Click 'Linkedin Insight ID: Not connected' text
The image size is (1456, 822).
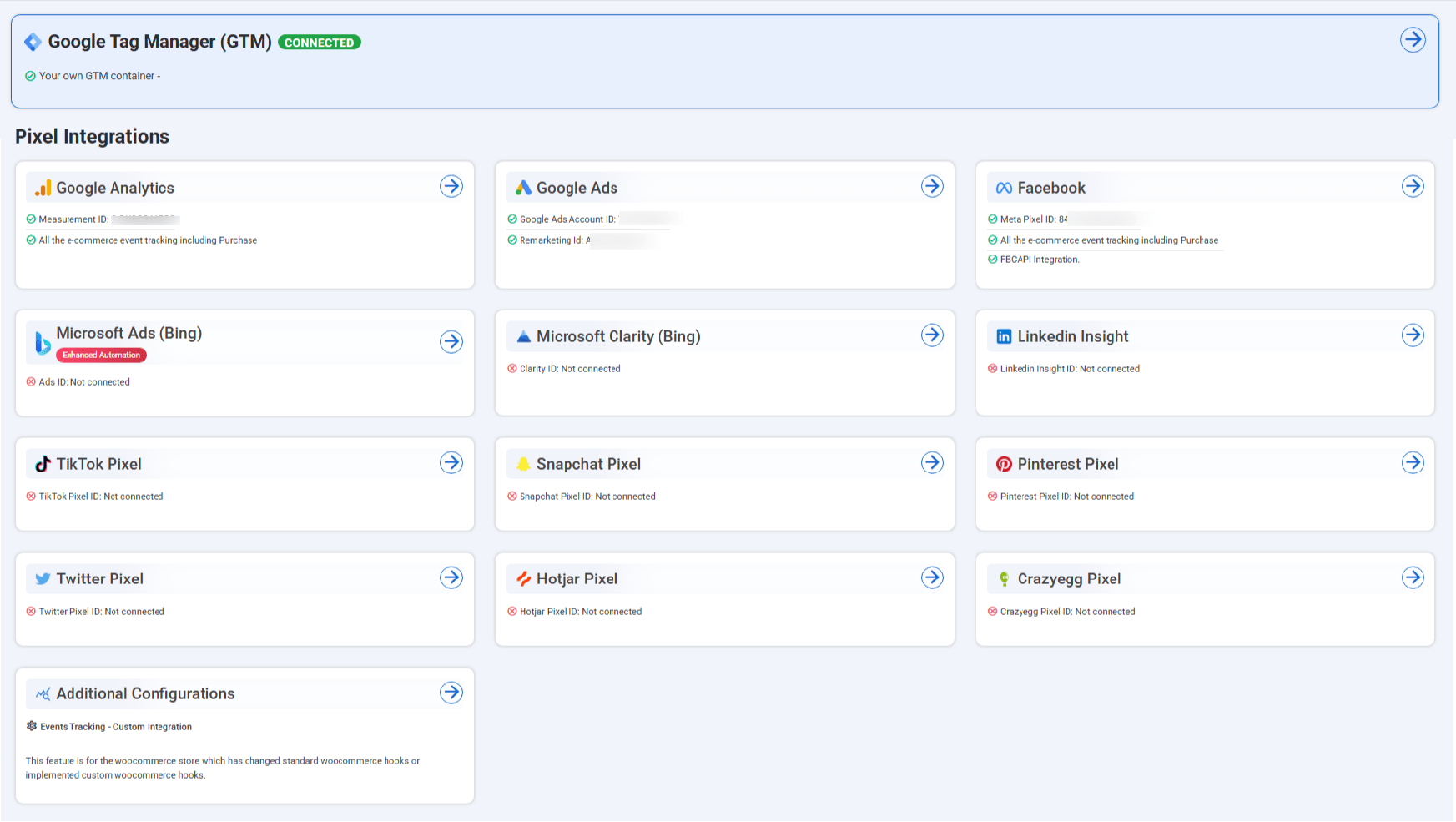[x=1070, y=369]
